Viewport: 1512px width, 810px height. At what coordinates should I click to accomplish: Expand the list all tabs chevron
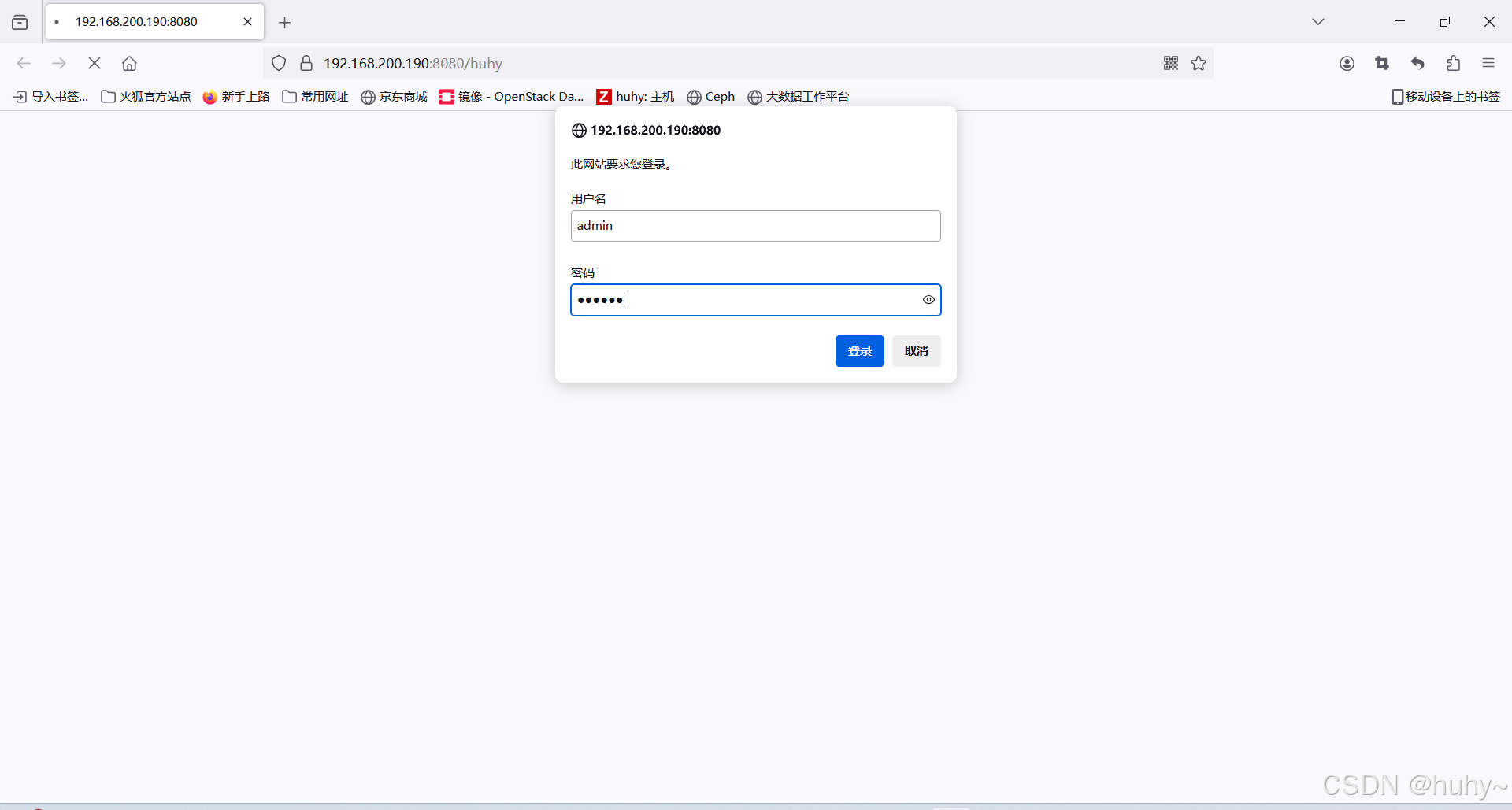pos(1318,22)
